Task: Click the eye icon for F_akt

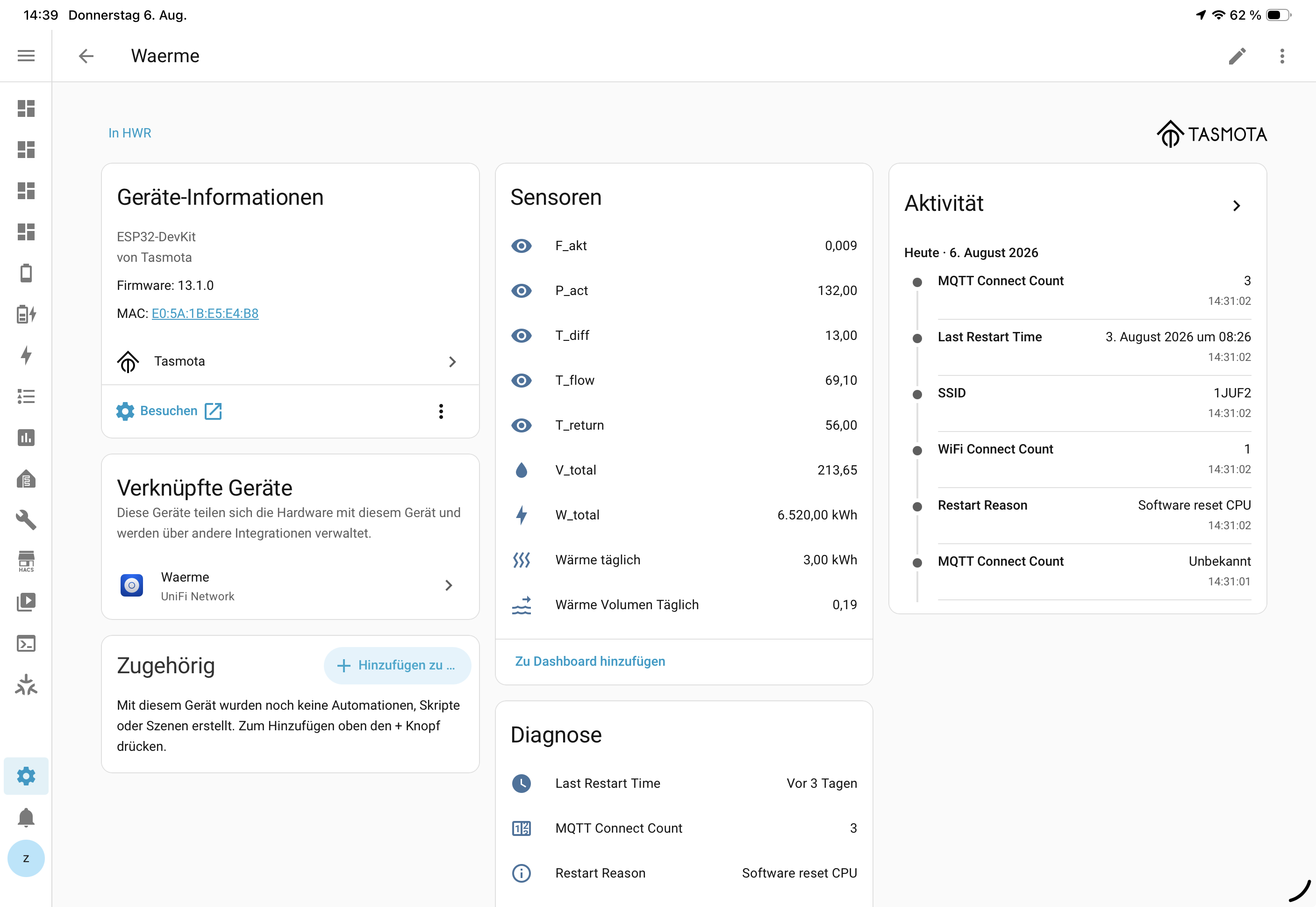Action: point(521,245)
